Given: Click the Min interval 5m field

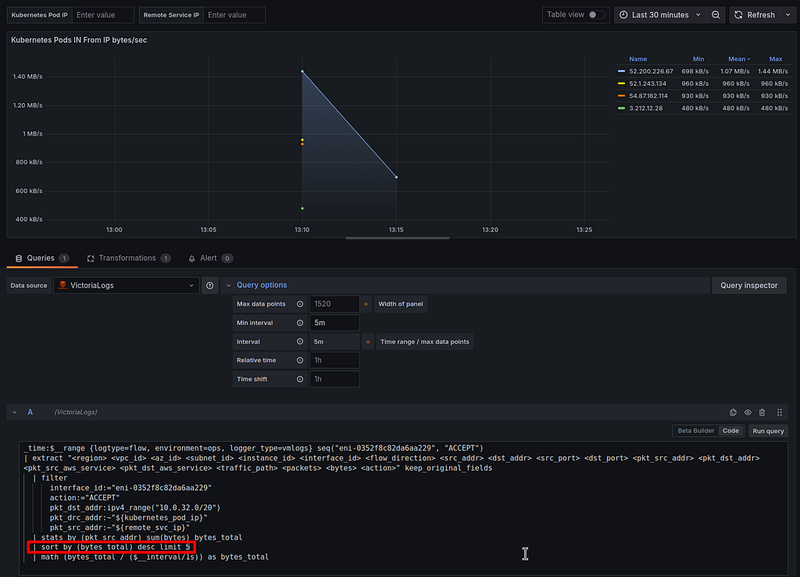Looking at the screenshot, I should coord(334,323).
